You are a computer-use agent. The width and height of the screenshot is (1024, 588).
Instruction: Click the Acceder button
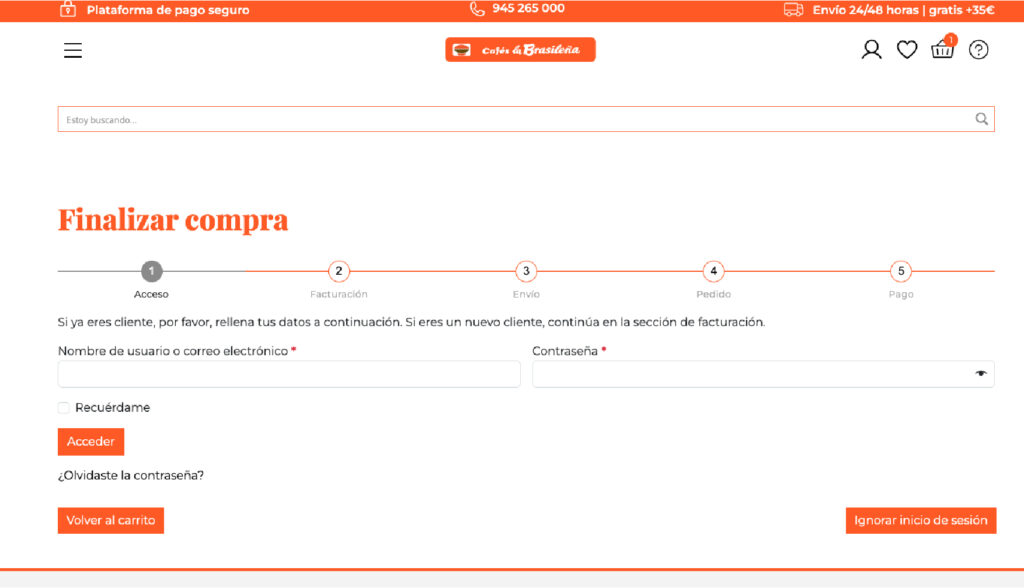click(x=91, y=442)
